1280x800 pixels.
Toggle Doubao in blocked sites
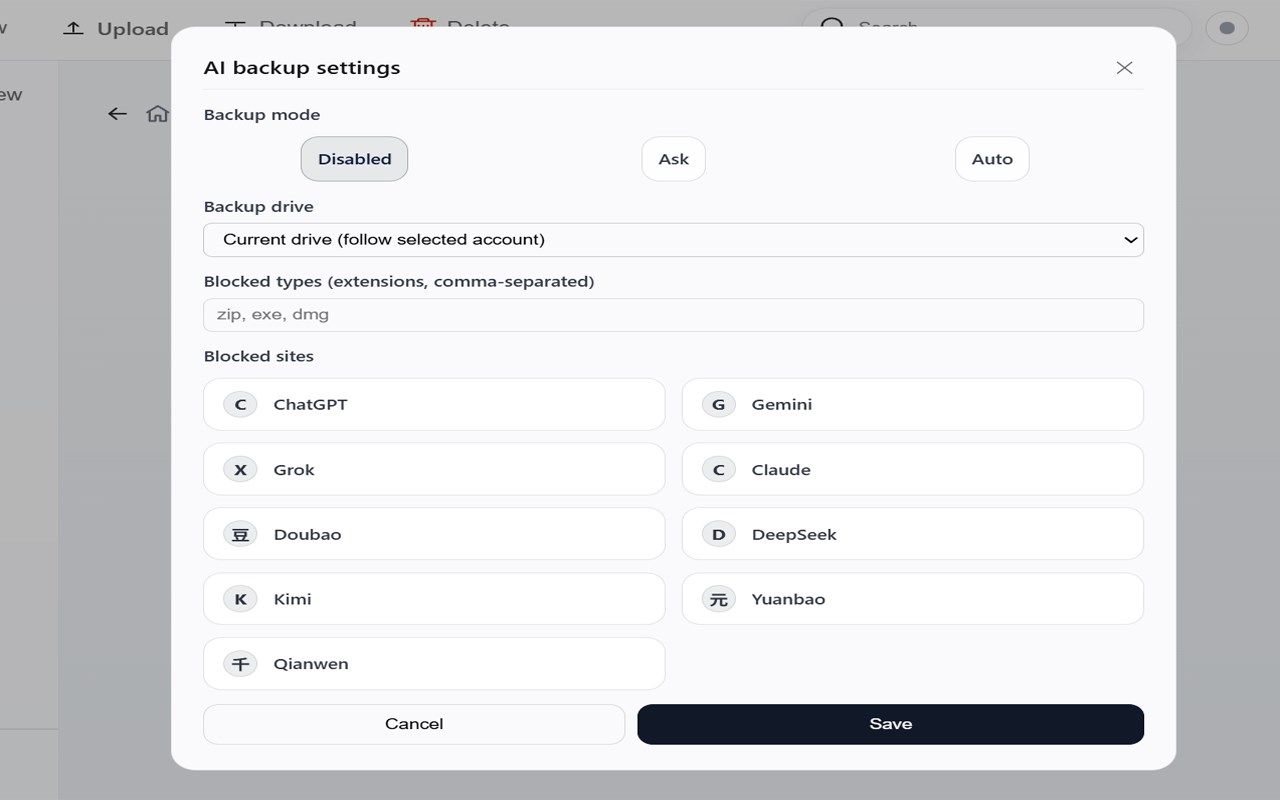(x=434, y=534)
